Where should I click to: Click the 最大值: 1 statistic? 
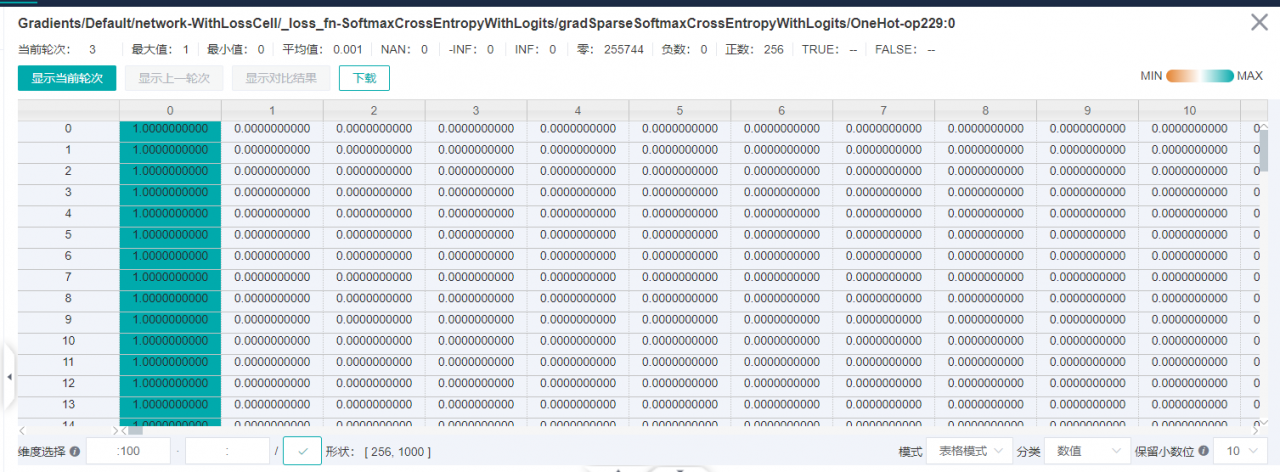160,49
